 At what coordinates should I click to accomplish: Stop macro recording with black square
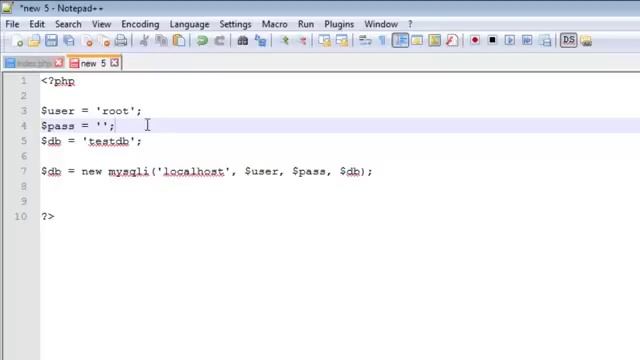(x=492, y=40)
